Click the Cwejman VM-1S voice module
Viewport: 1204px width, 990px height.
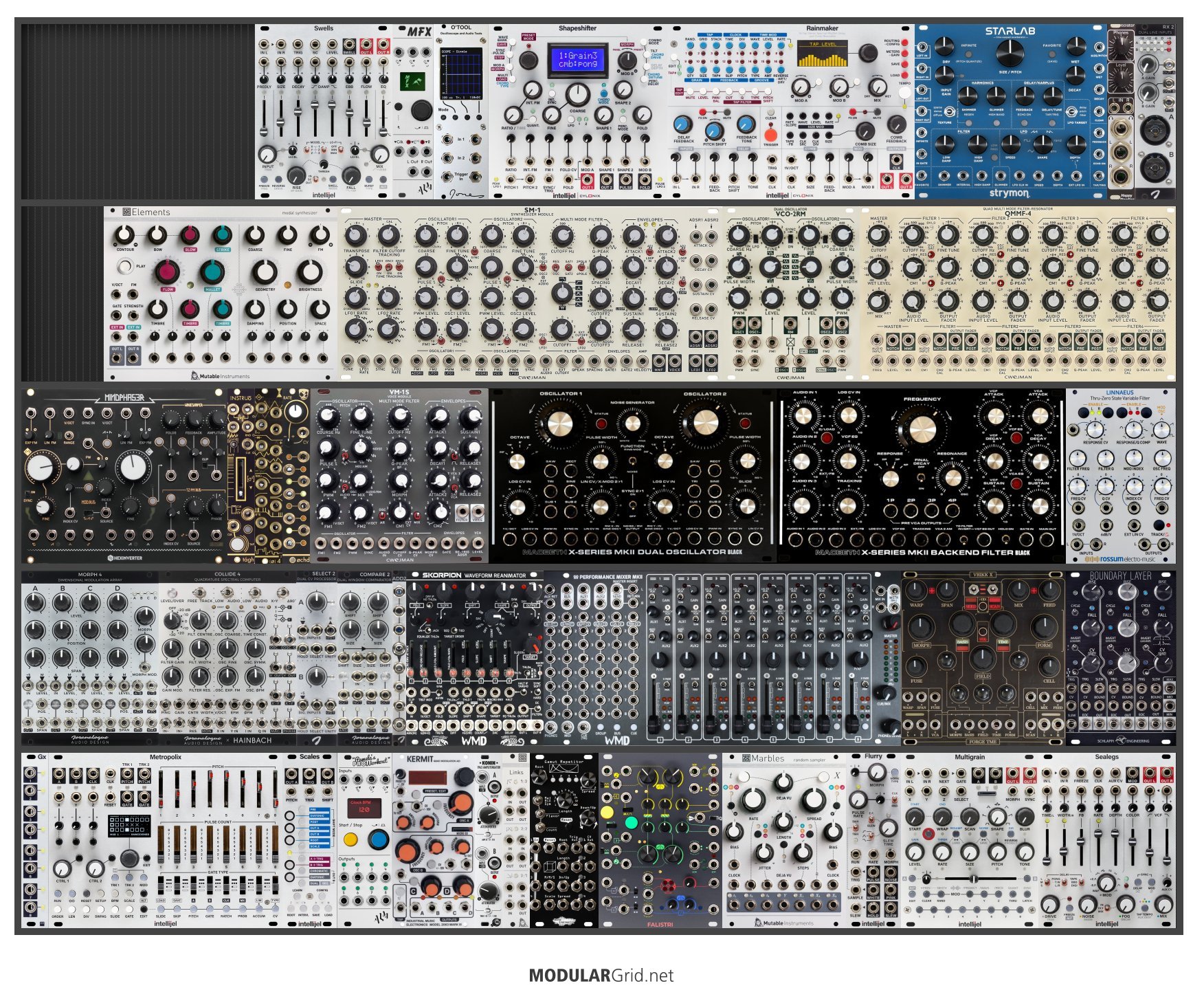[x=399, y=476]
